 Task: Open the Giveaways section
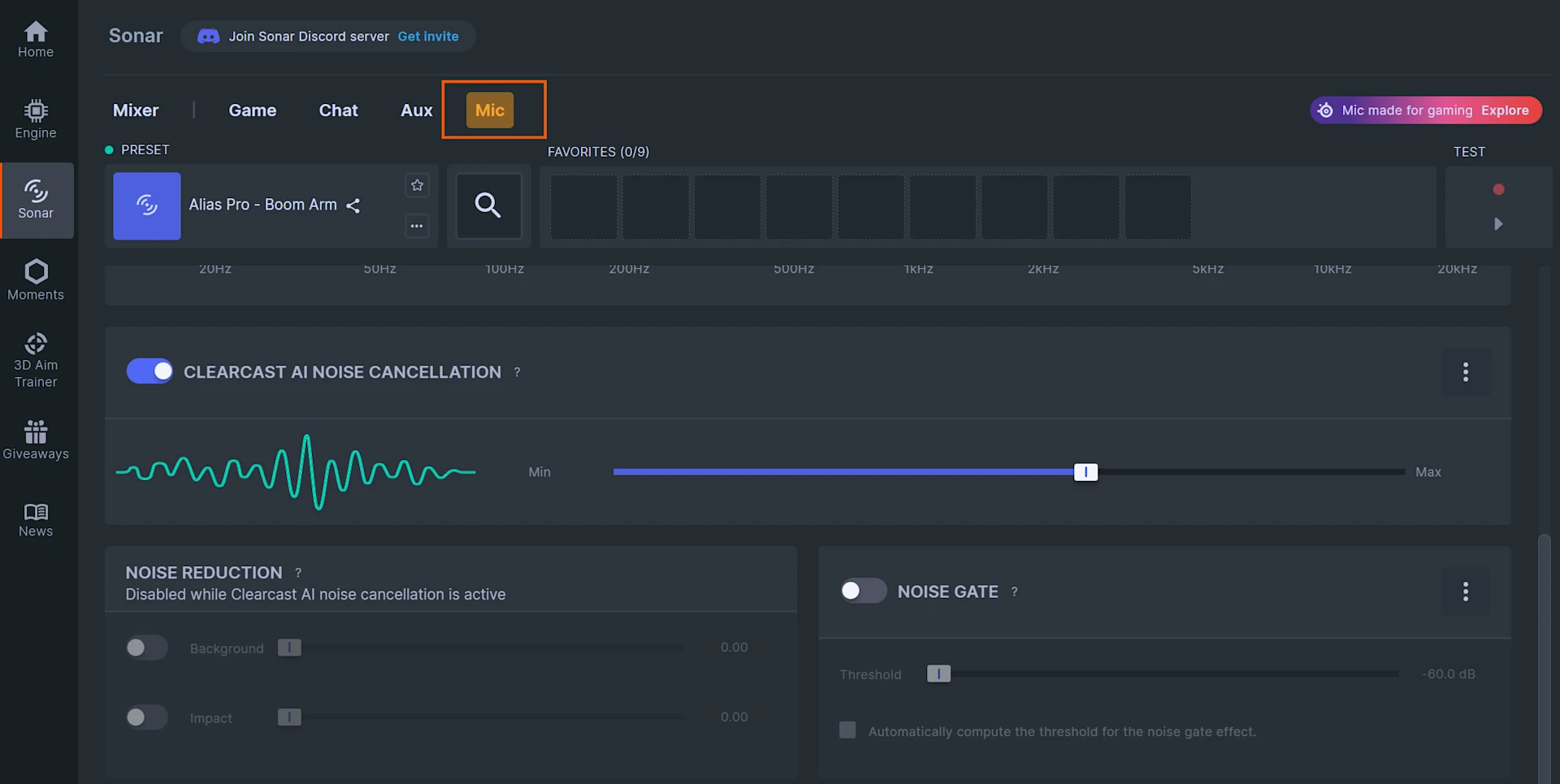coord(36,440)
